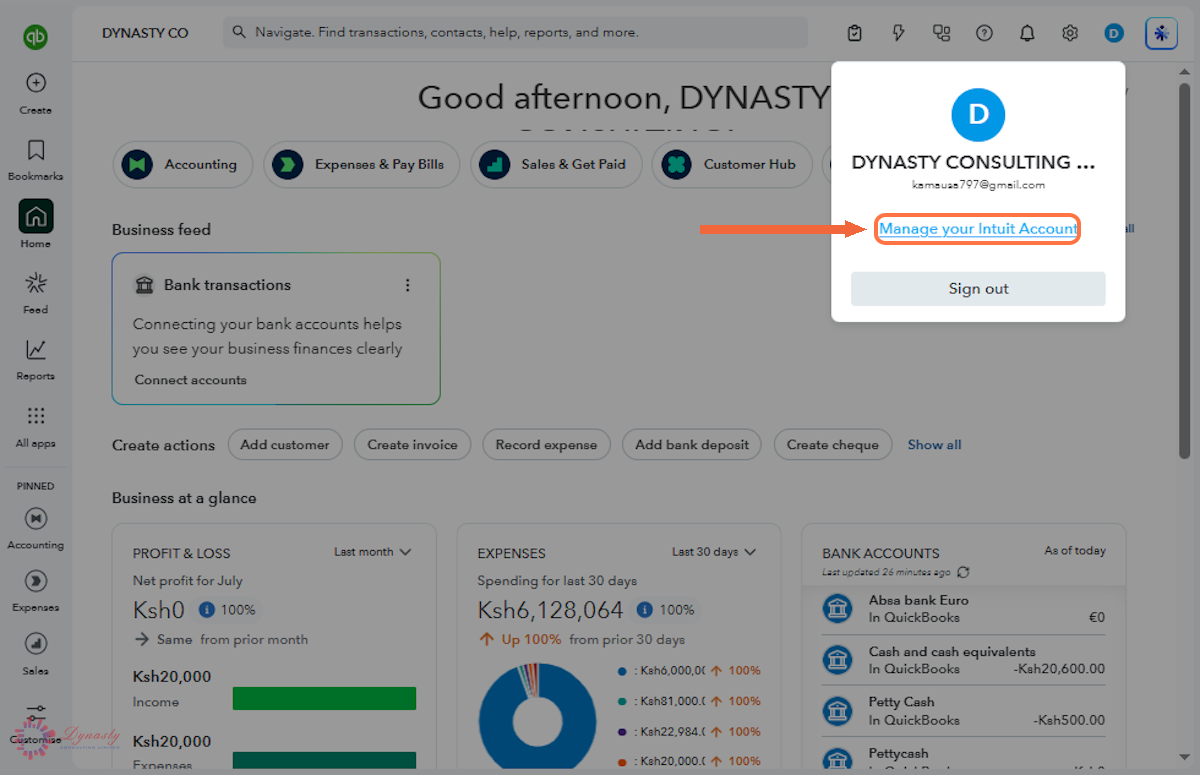Click Cash and cash equivalents row
This screenshot has height=775, width=1200.
964,660
